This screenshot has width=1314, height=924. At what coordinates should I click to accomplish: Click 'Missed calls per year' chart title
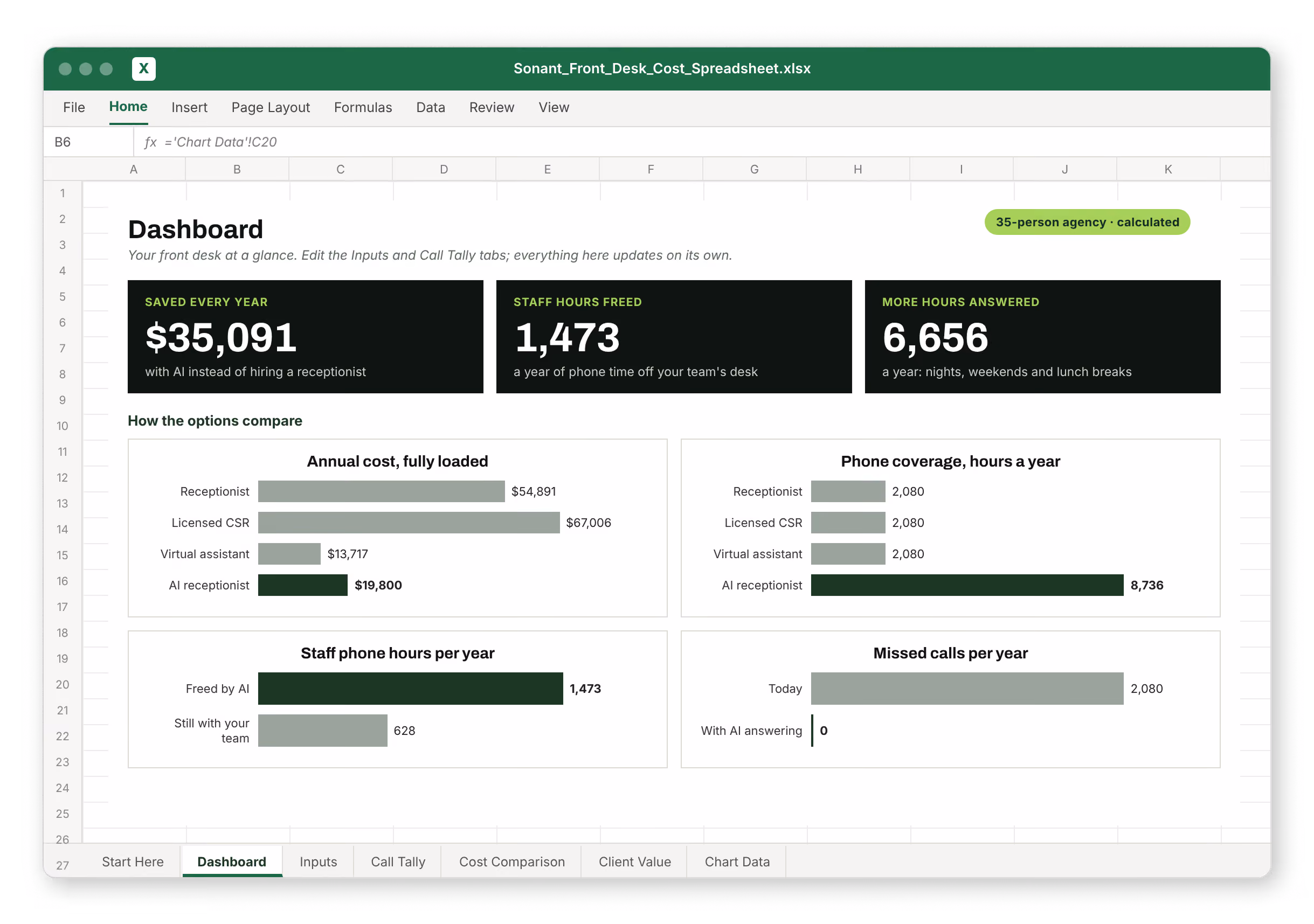pyautogui.click(x=951, y=653)
